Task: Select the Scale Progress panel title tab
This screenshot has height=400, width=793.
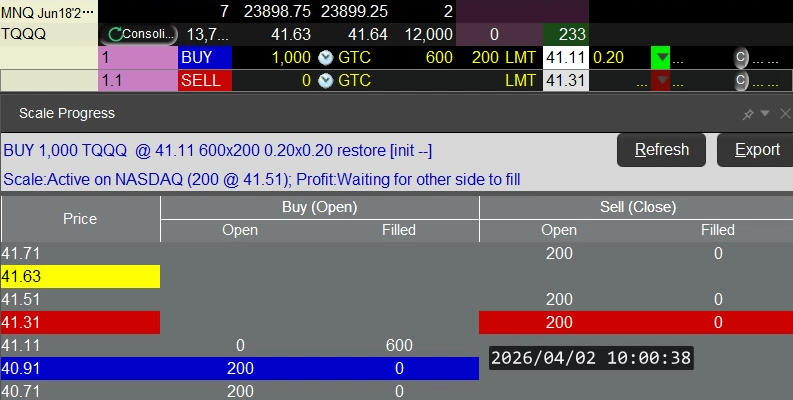Action: pos(58,113)
